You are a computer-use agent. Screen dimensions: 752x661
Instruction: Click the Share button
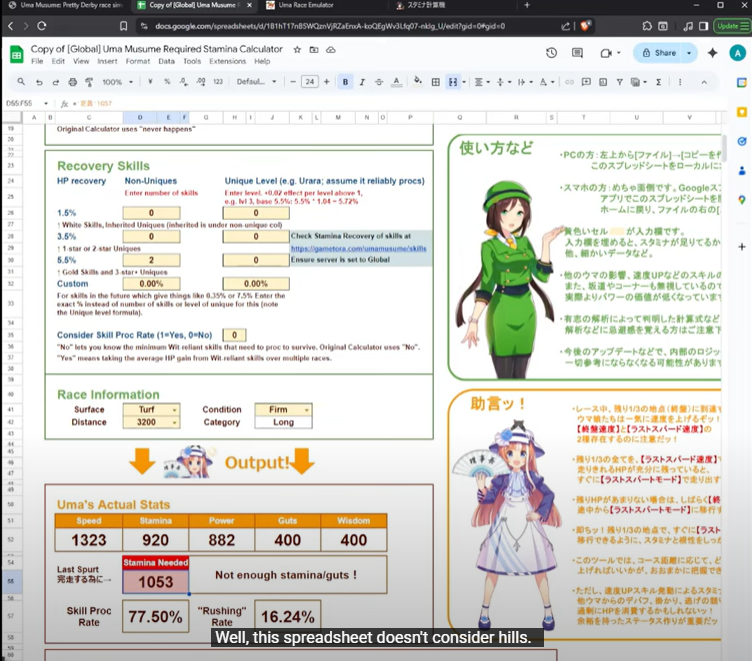click(x=665, y=53)
